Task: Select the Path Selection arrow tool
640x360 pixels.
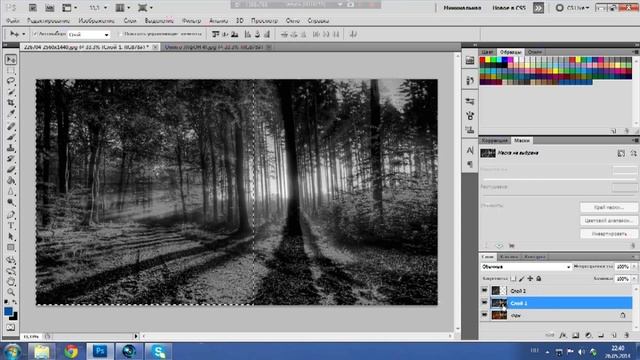Action: (11, 236)
